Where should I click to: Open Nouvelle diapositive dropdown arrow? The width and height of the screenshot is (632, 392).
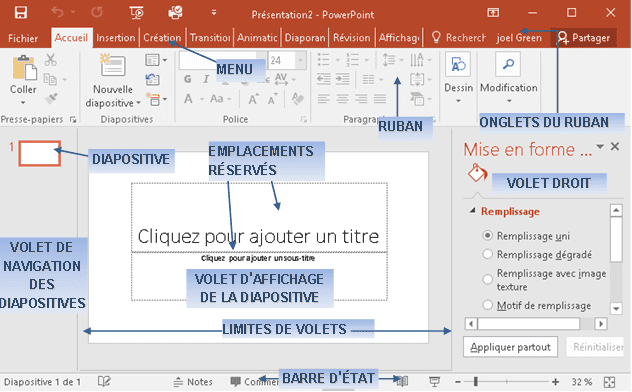point(138,103)
